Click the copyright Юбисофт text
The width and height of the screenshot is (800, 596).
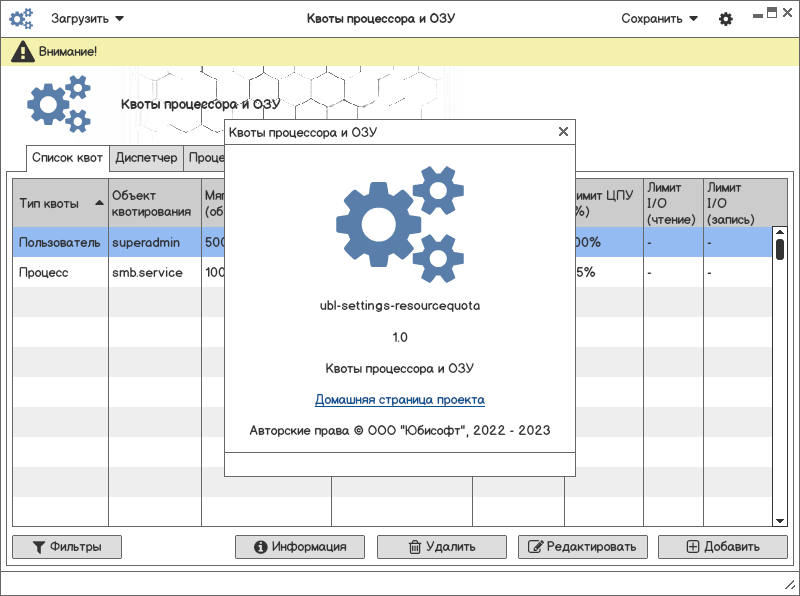(x=399, y=430)
